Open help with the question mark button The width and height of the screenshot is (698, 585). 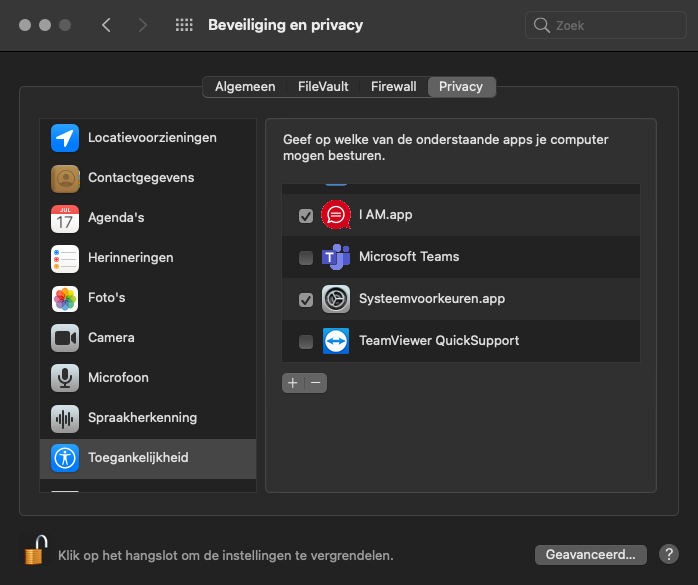669,554
